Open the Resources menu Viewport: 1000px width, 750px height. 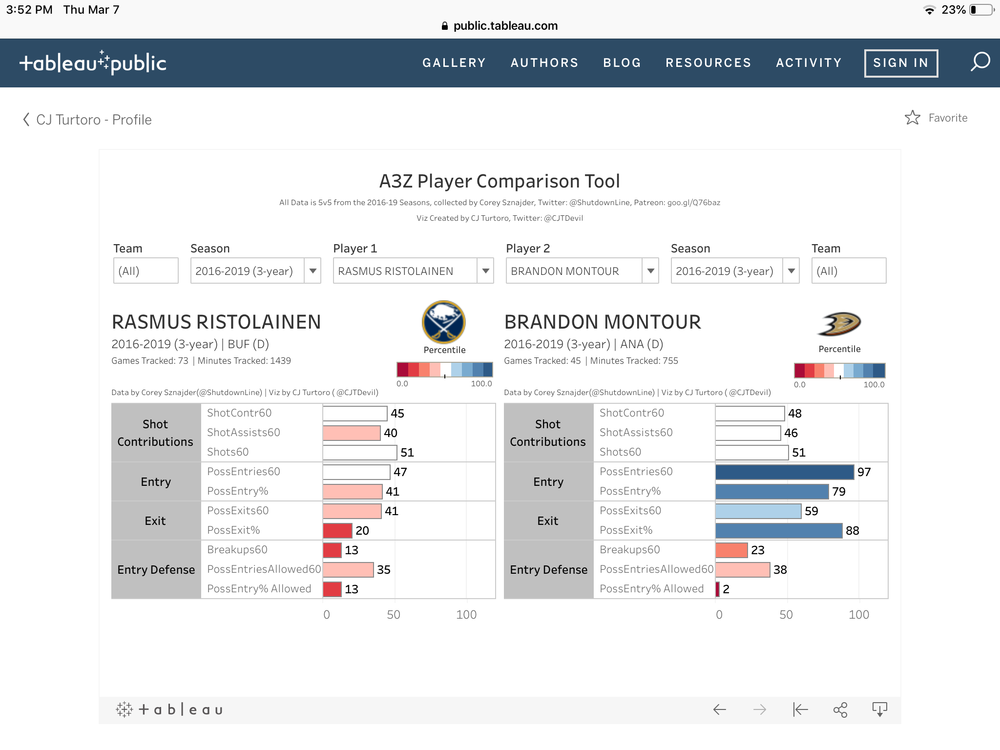point(708,62)
